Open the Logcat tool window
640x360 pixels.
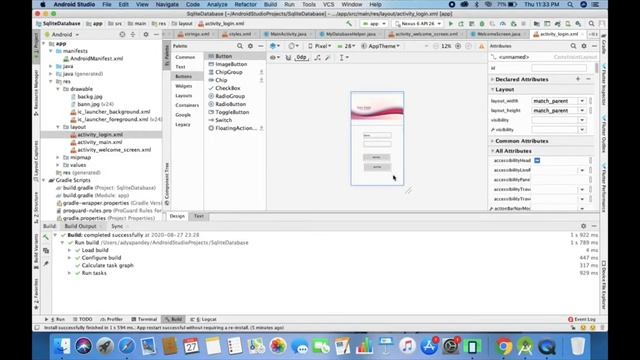point(204,319)
